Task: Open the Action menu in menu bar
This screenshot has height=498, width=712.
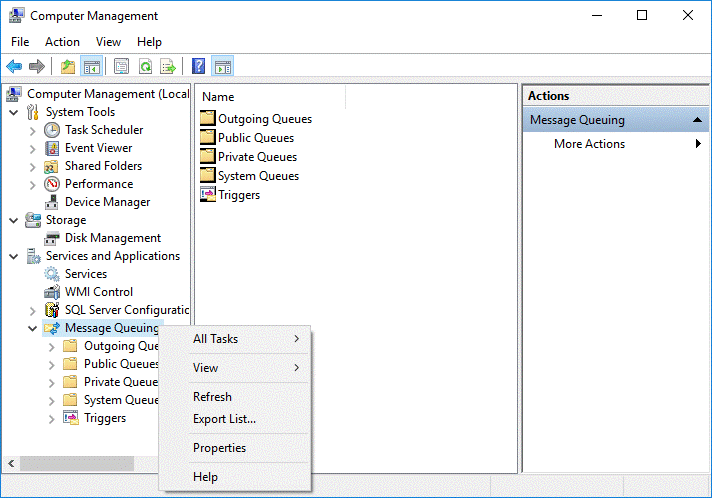Action: pos(62,42)
